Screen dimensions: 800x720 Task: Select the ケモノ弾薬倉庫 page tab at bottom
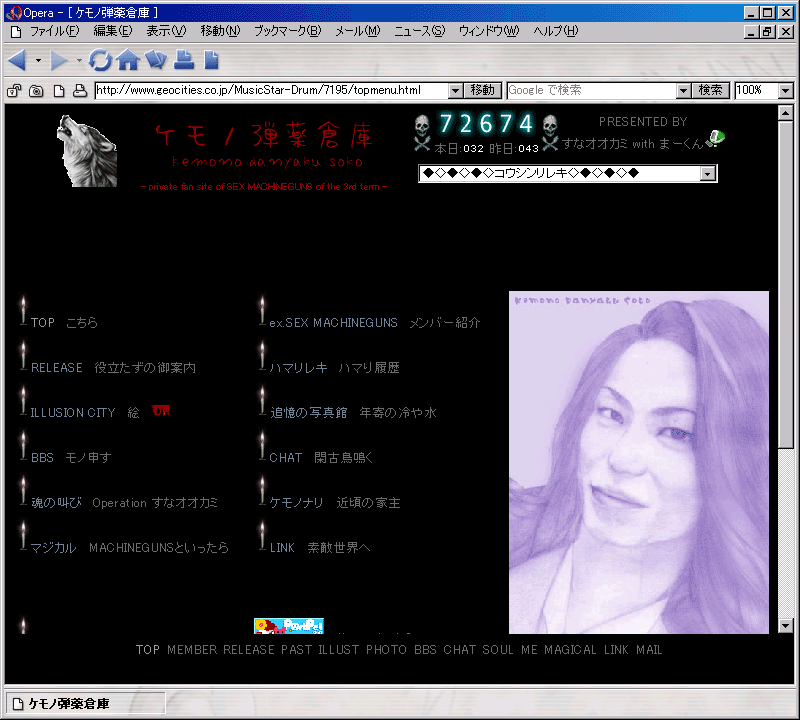[85, 704]
